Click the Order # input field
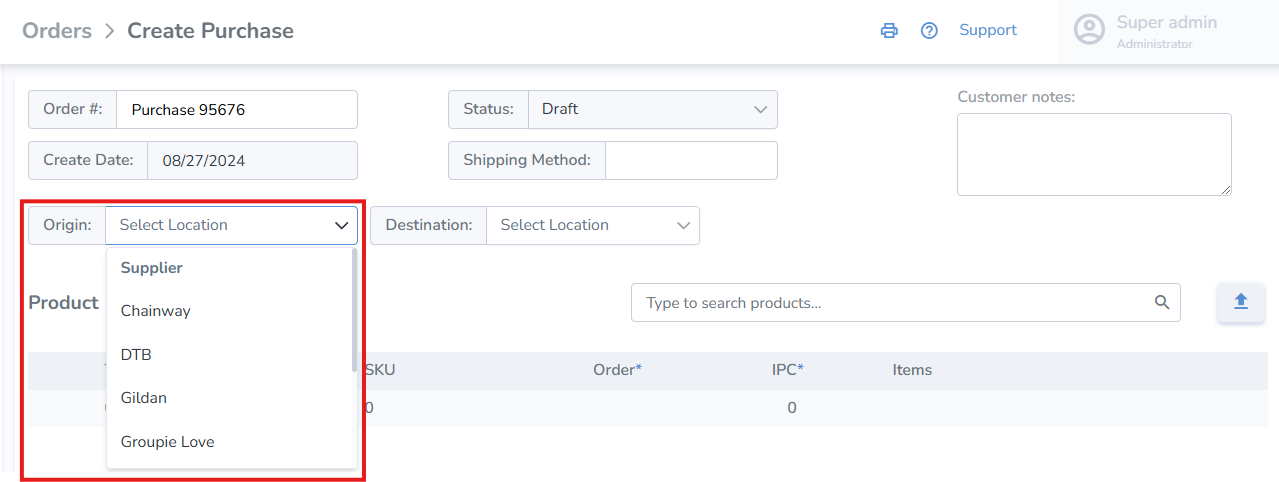The height and width of the screenshot is (482, 1279). pos(236,110)
